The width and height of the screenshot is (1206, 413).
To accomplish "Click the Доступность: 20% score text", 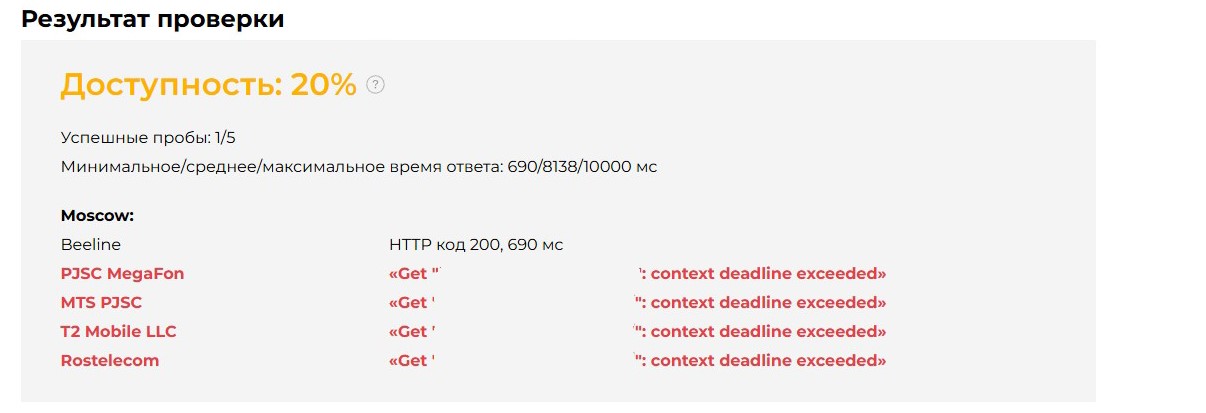I will [x=208, y=85].
